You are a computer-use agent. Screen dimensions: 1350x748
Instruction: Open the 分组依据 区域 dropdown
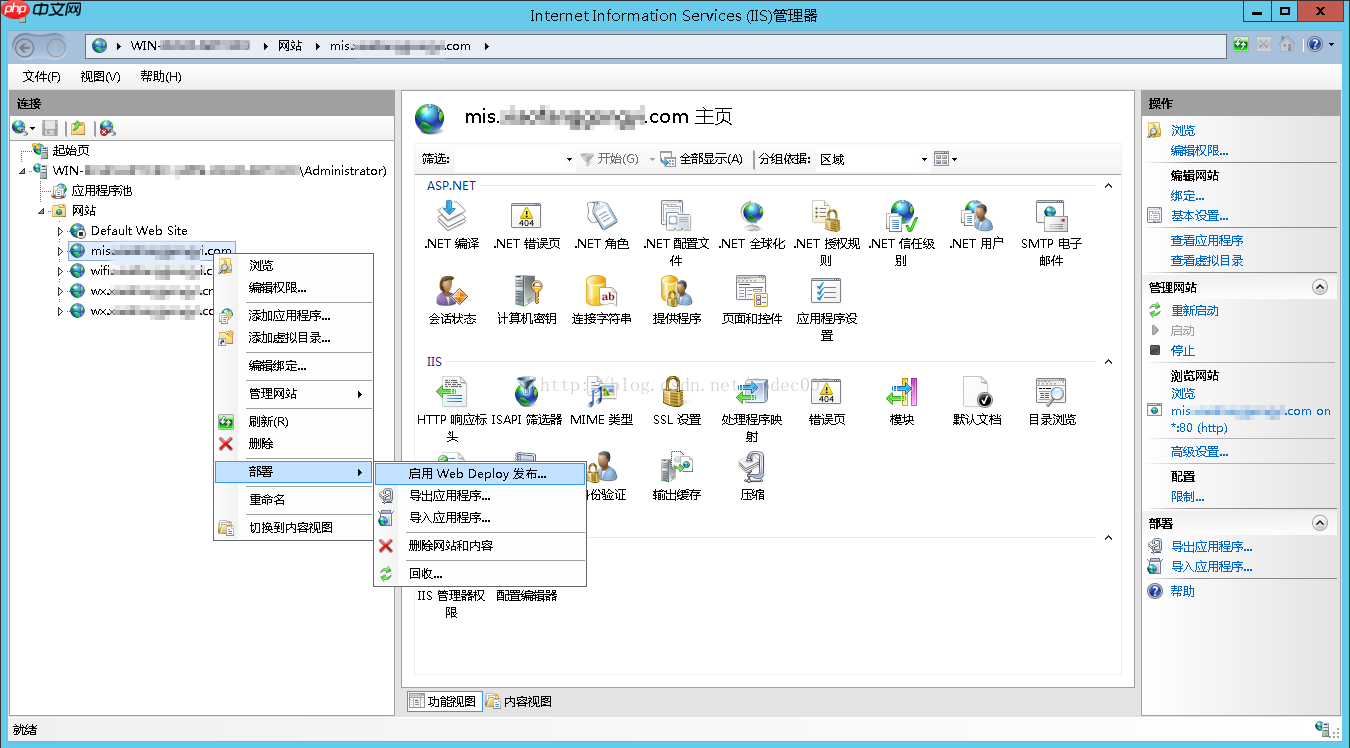point(873,159)
